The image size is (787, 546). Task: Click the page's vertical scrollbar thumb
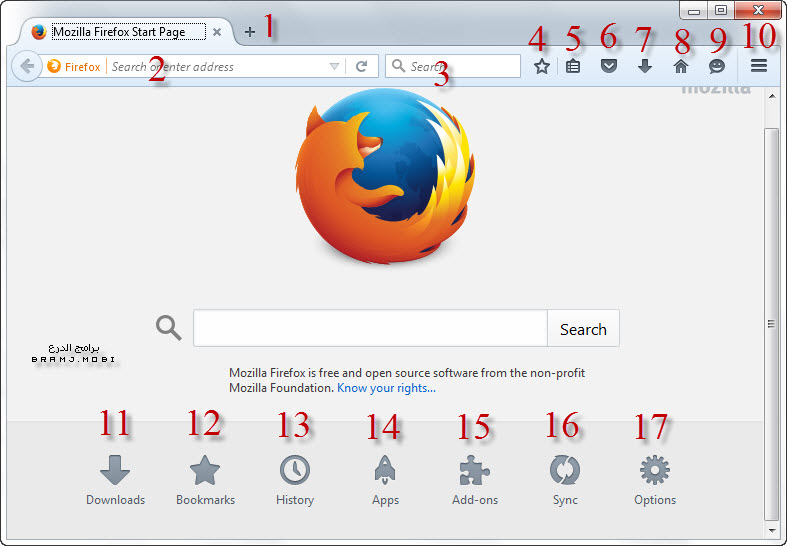coord(770,322)
